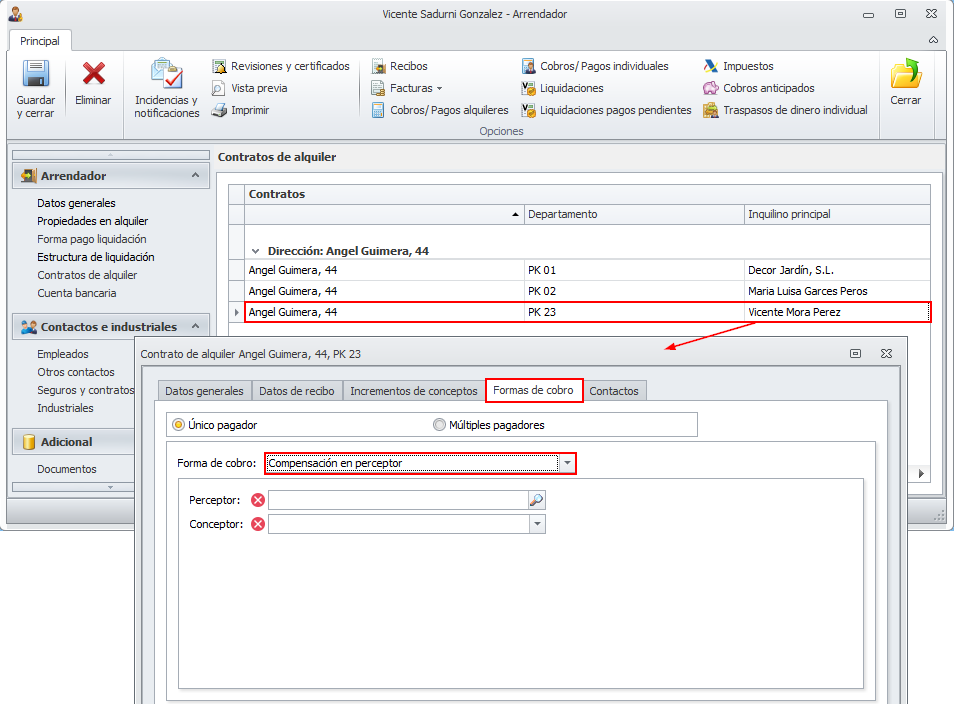Open Incidencias y notificaciones
Image resolution: width=955 pixels, height=704 pixels.
click(166, 75)
